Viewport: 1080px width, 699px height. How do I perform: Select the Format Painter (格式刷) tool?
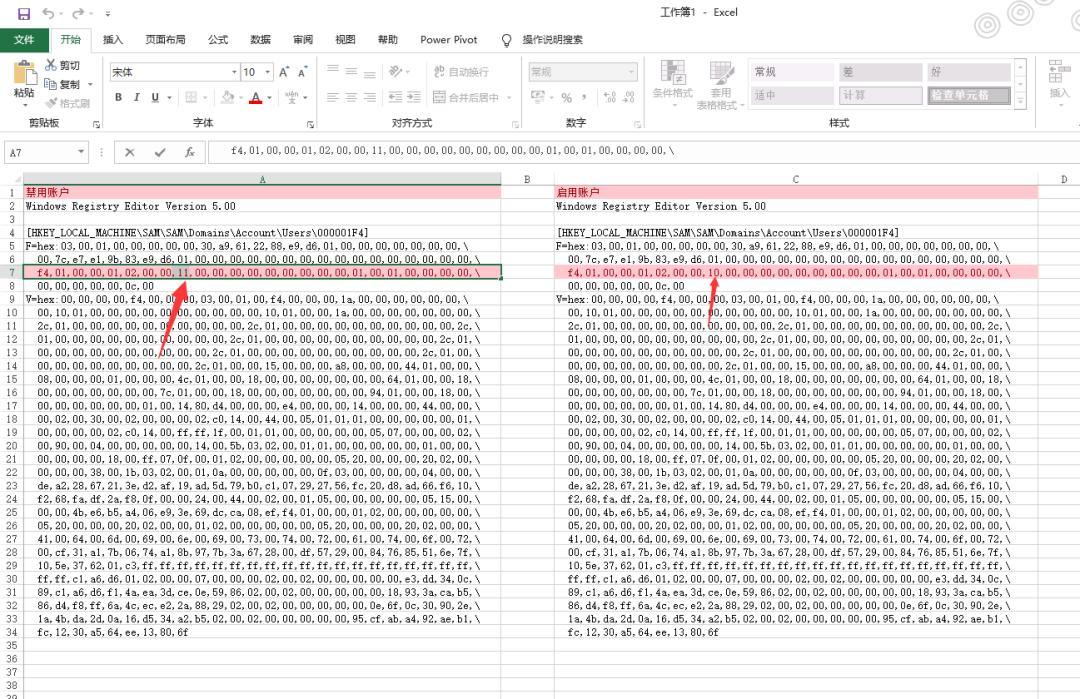coord(66,104)
